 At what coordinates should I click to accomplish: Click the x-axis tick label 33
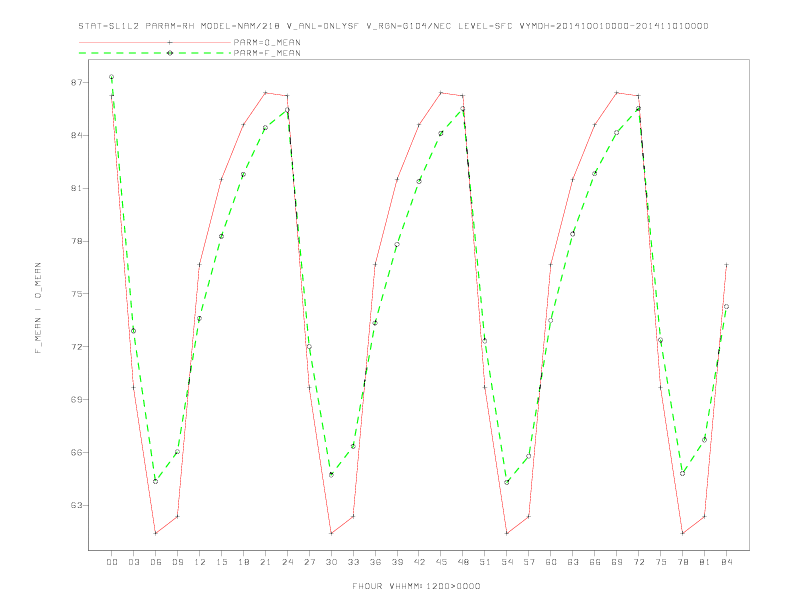pos(353,562)
